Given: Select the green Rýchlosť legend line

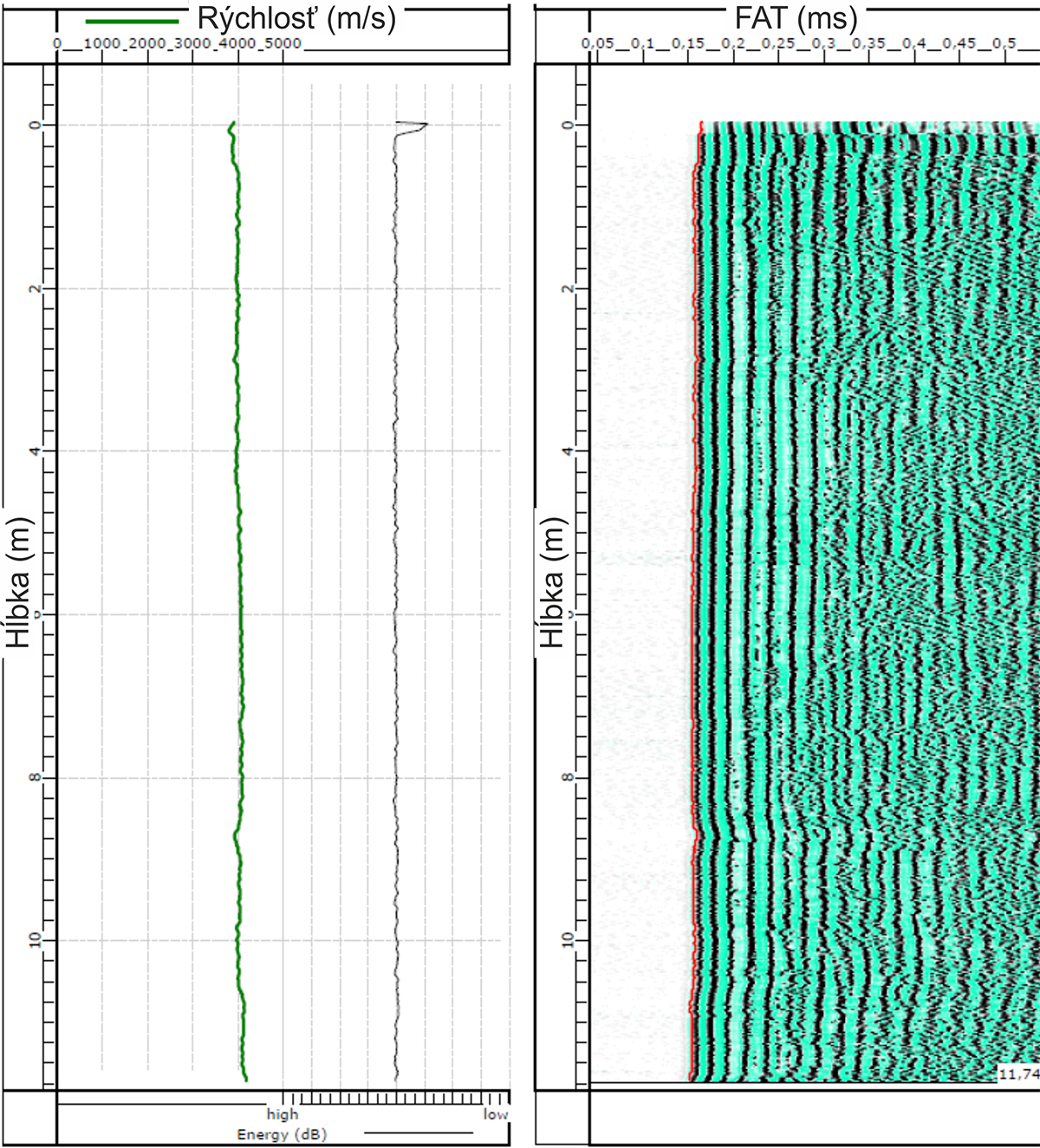Looking at the screenshot, I should coord(132,21).
